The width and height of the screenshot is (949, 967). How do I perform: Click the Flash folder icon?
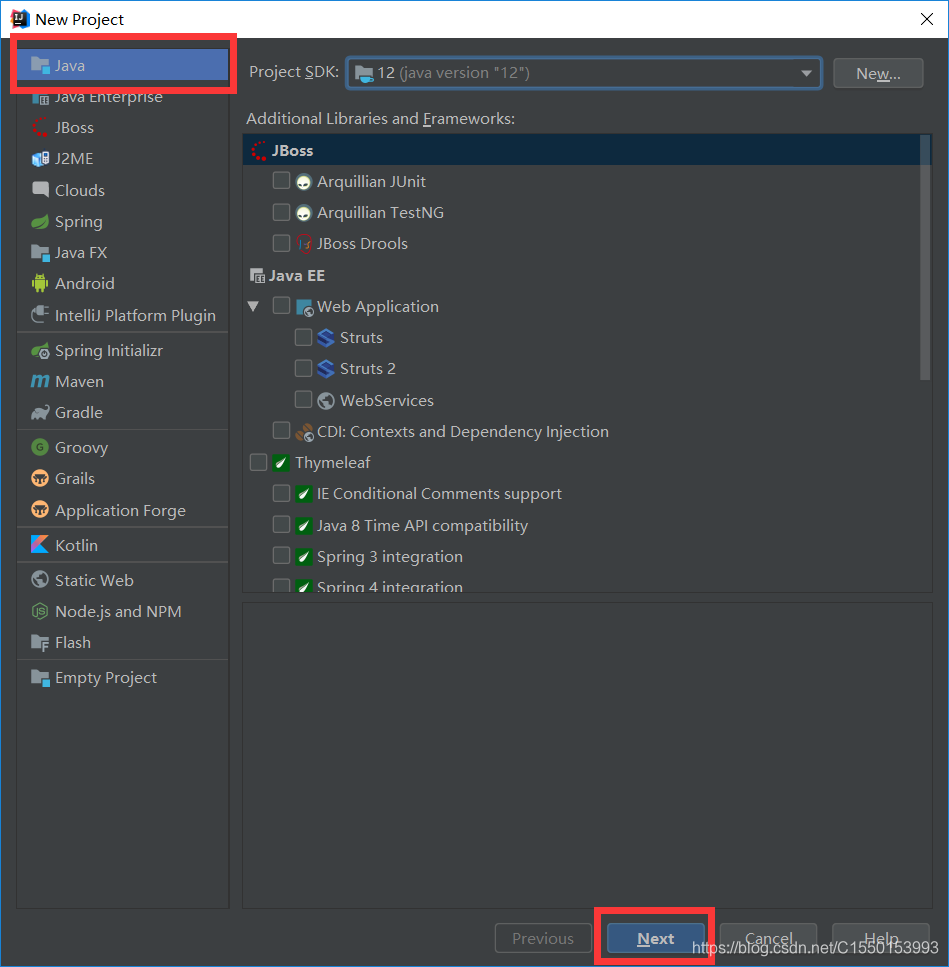pos(40,642)
